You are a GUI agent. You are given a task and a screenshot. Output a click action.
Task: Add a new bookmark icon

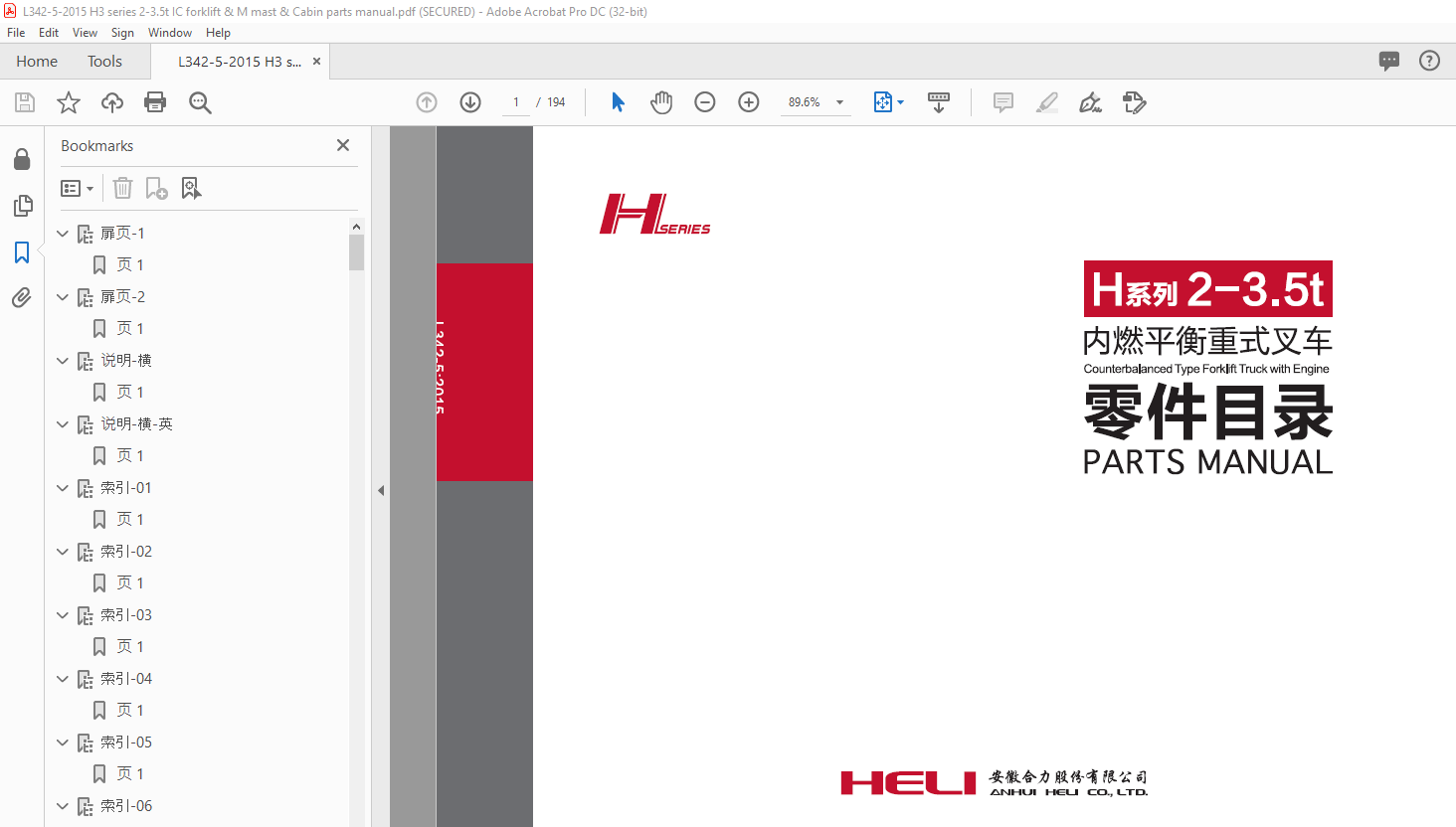[157, 188]
